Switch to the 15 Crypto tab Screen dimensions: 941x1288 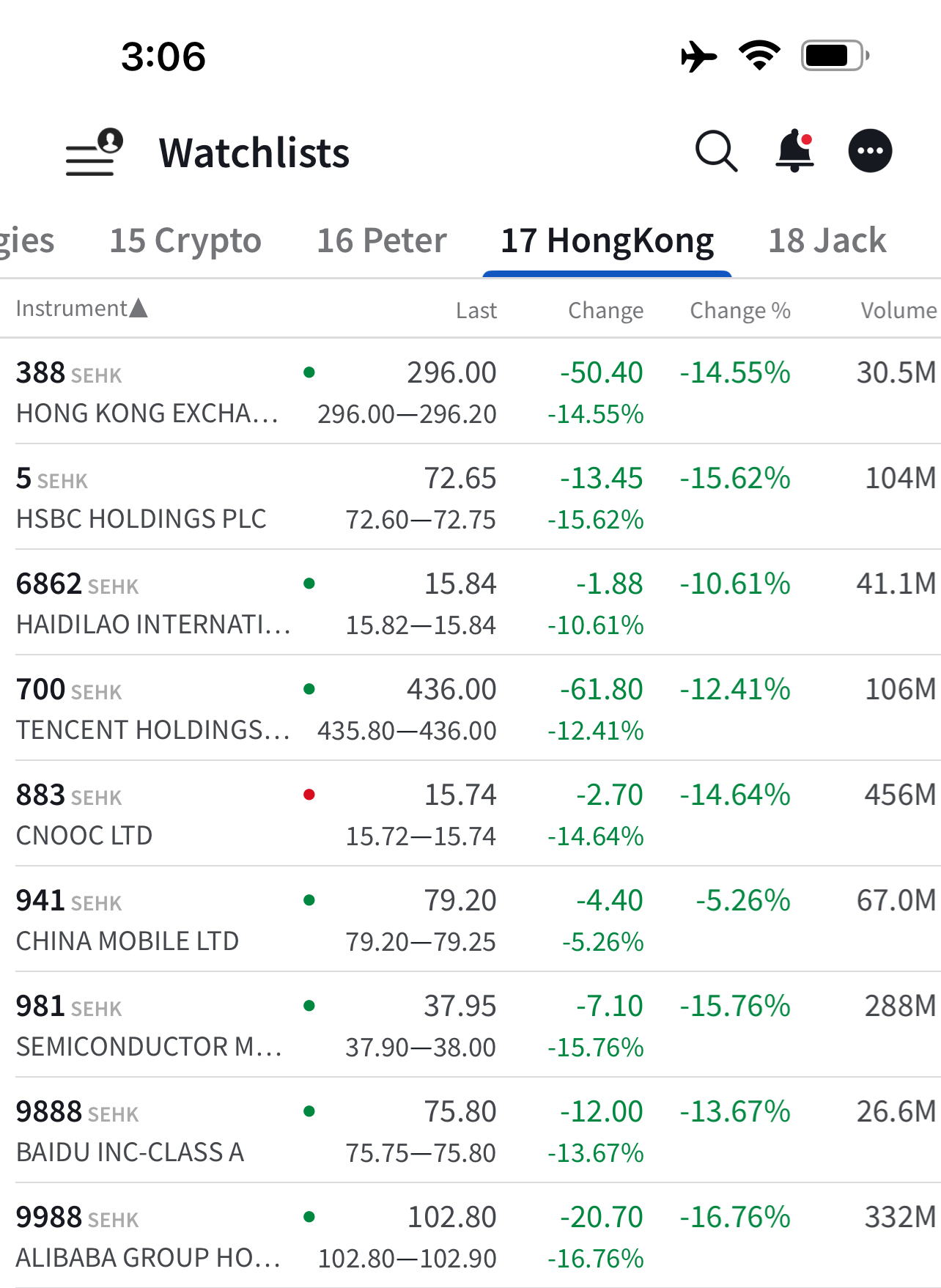[x=185, y=240]
